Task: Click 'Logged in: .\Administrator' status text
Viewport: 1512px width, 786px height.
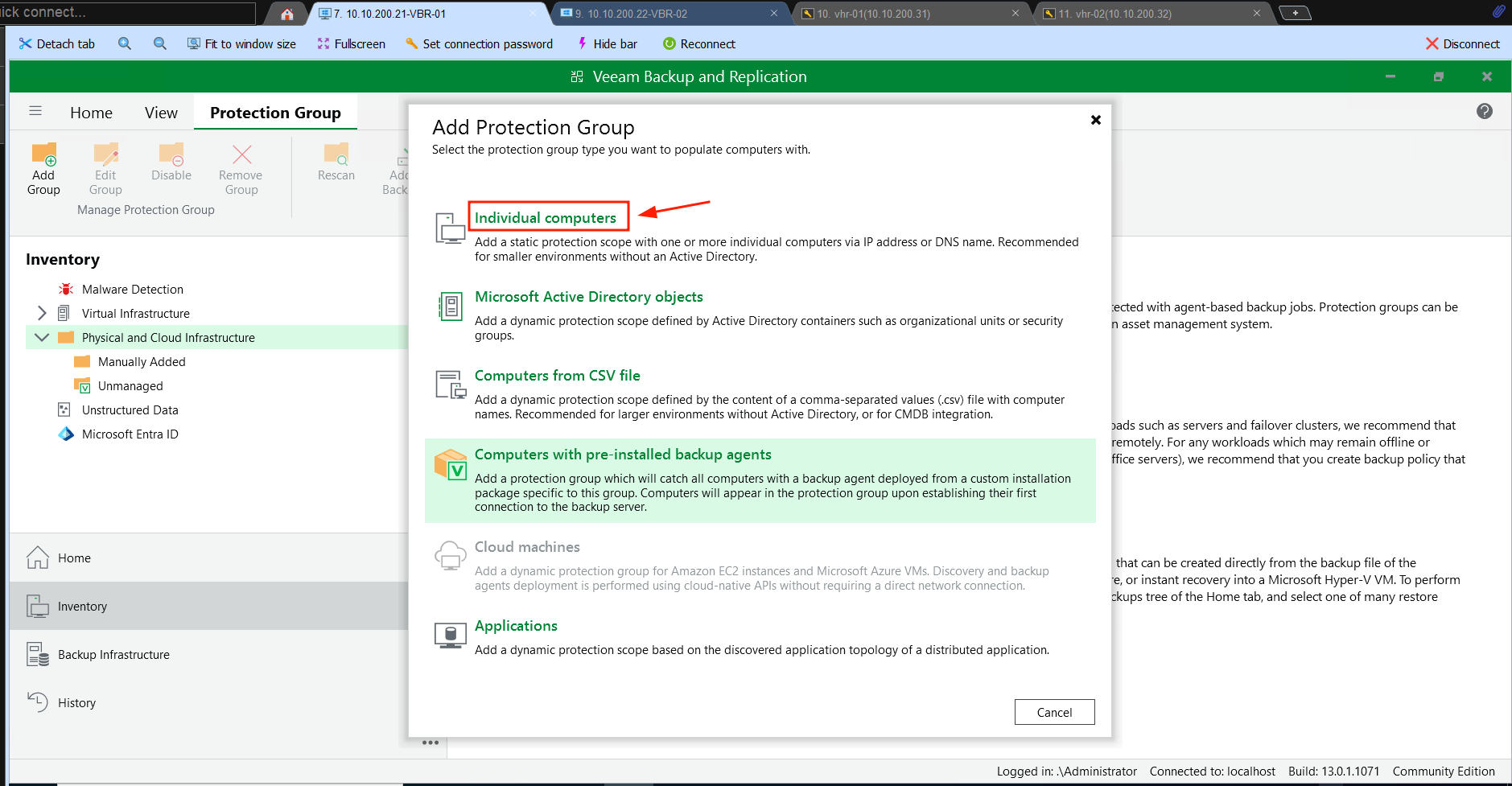Action: point(1066,771)
